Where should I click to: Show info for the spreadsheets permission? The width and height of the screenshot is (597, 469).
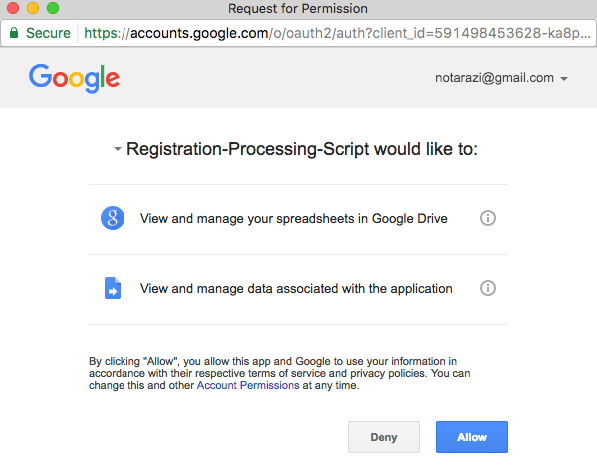pos(488,218)
